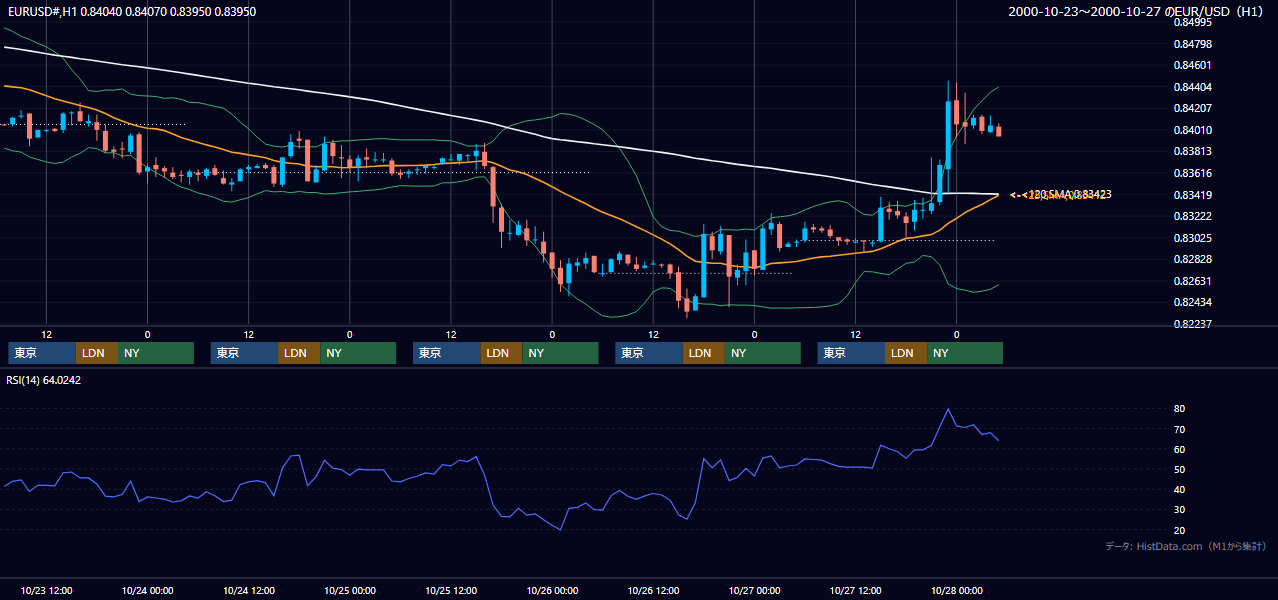
Task: Pick the RSI 40 scale value
Action: (x=1180, y=490)
